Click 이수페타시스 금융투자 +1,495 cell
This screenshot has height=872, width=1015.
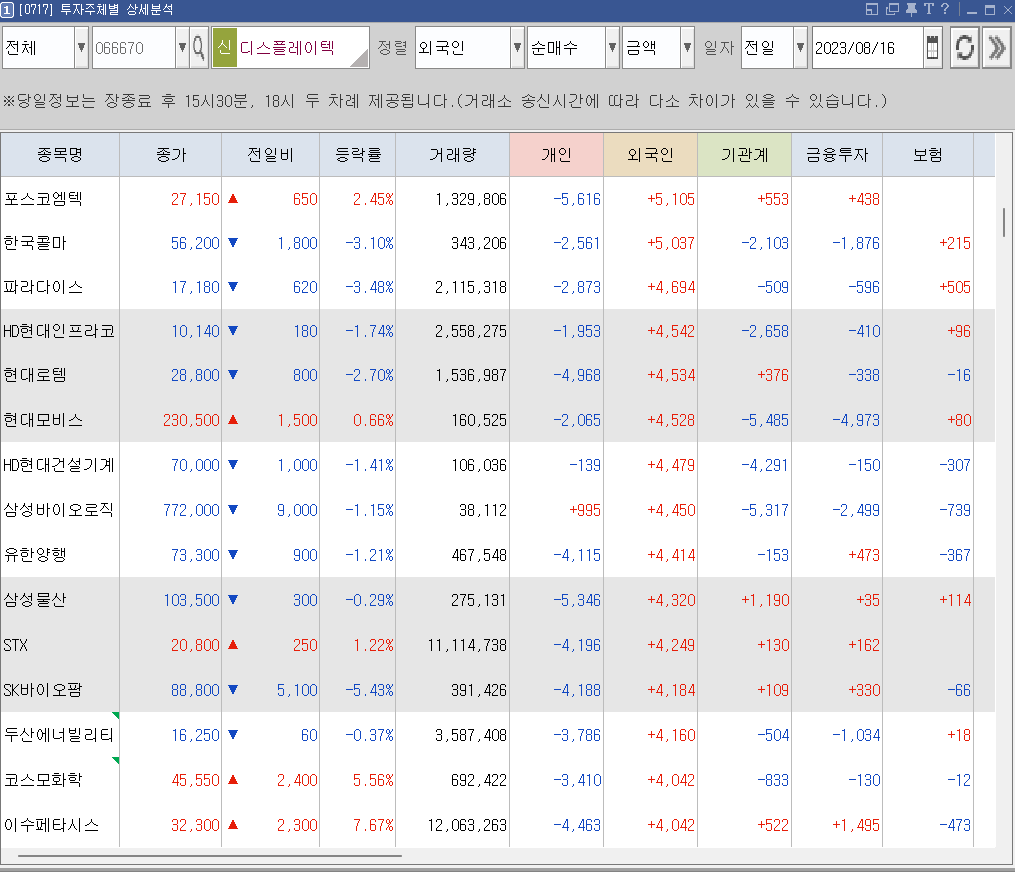(856, 825)
